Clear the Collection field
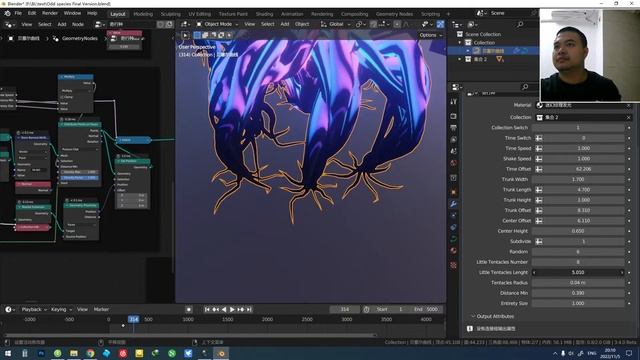Image resolution: width=640 pixels, height=360 pixels. (x=629, y=118)
